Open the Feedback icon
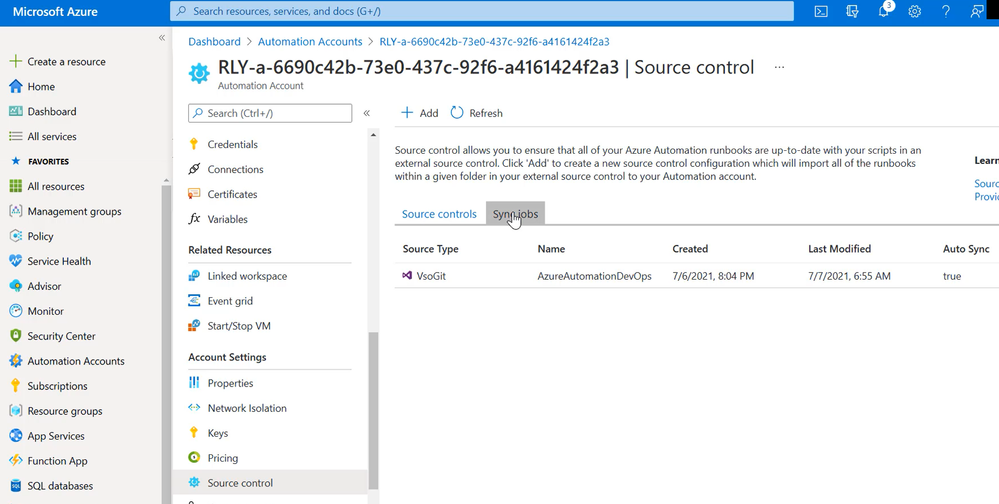Screen dimensions: 999x504 (x=976, y=11)
